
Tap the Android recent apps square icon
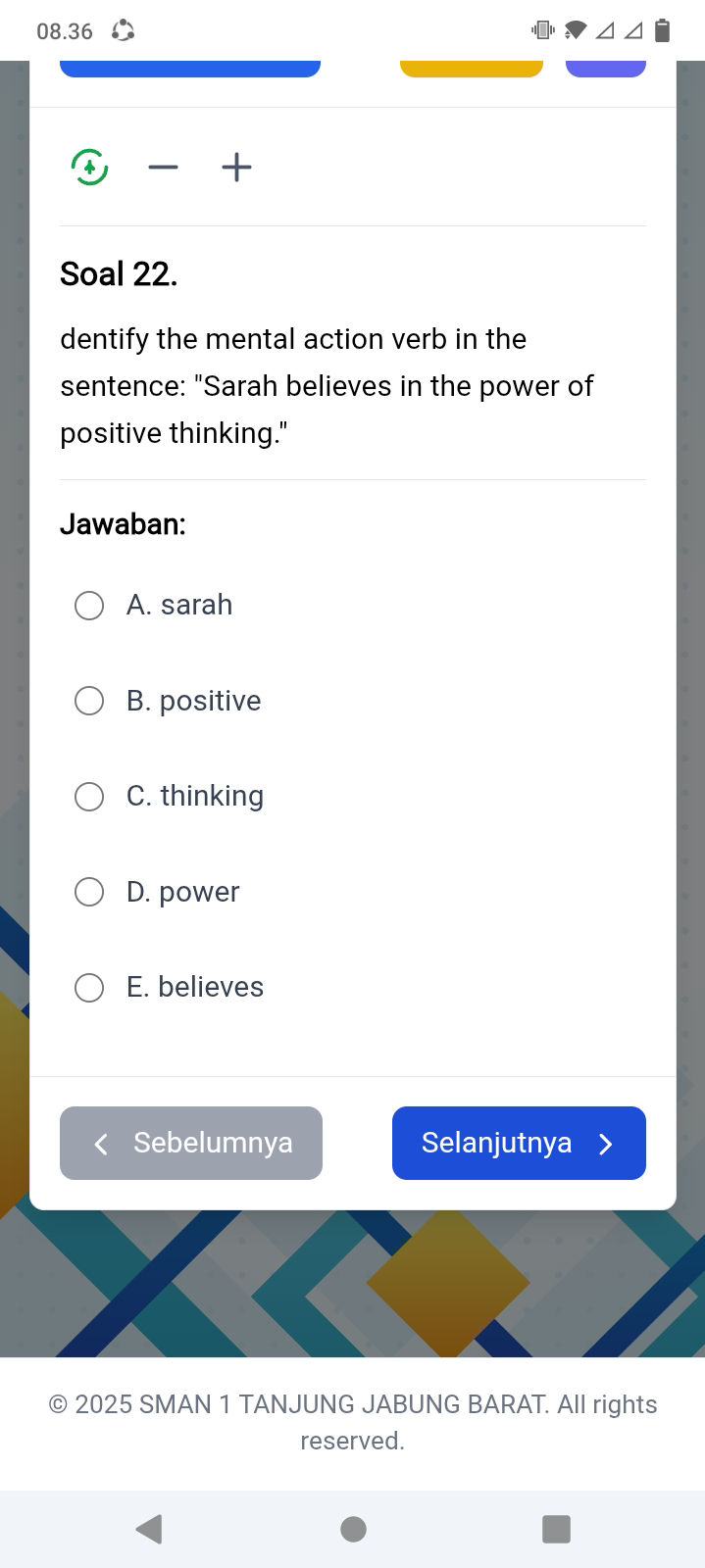(556, 1529)
